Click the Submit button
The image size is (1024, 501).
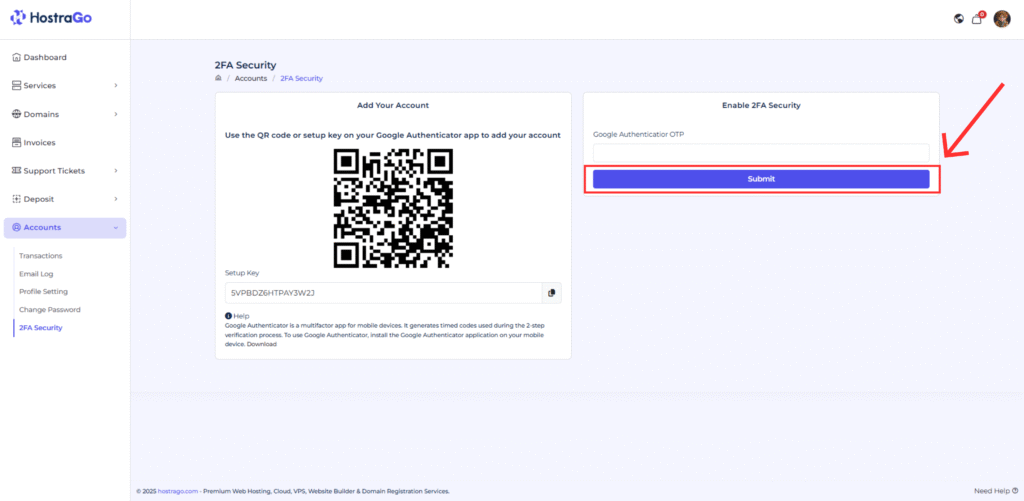(761, 179)
